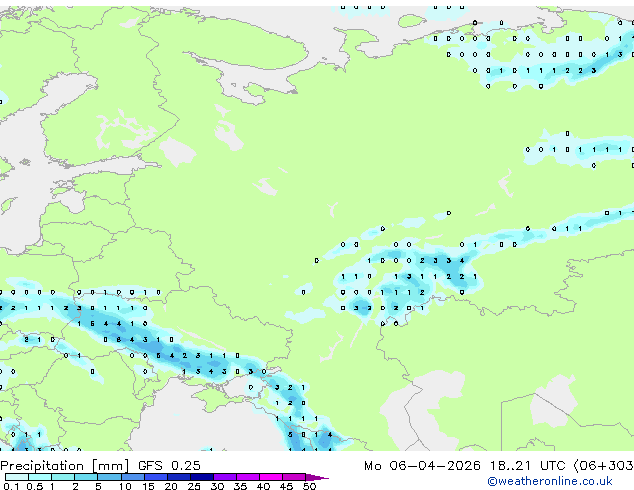634x490 pixels.
Task: Select the 0.1–0.5 mm palest legend swatch
Action: pos(17,477)
